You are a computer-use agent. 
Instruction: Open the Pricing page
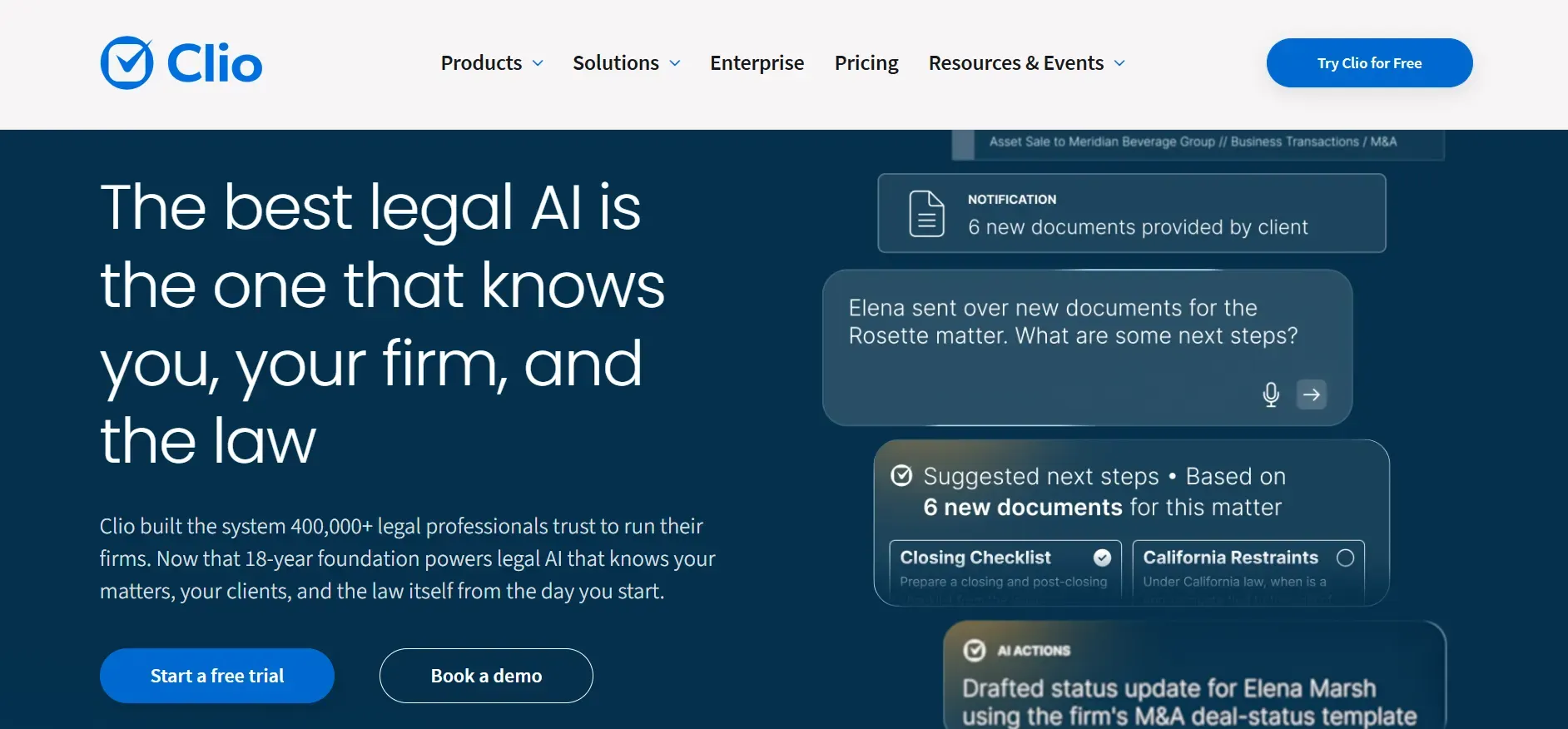pos(866,63)
